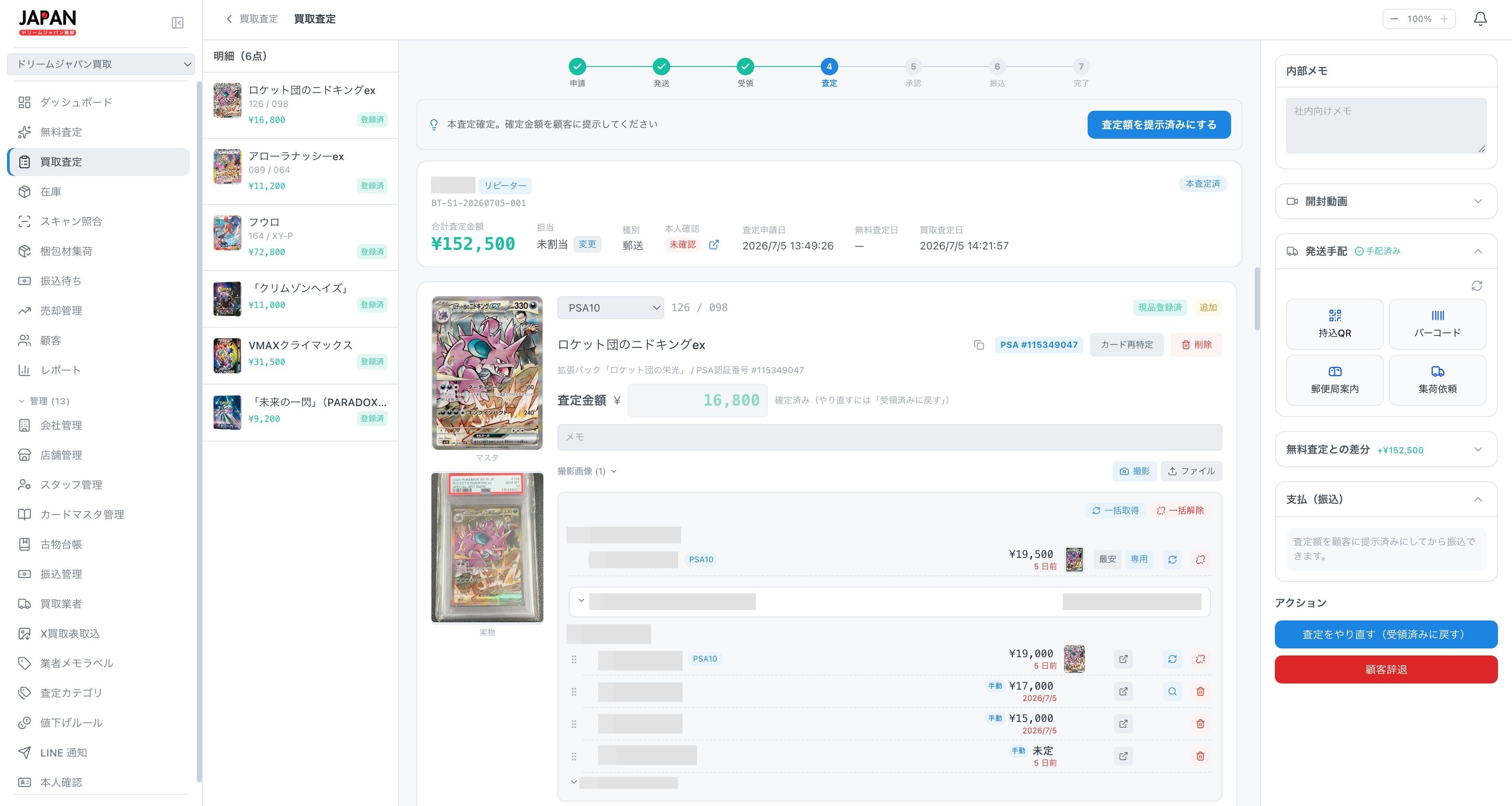Screen dimensions: 1512x806
Task: Open 郵便局案内 guidance
Action: (x=1335, y=380)
